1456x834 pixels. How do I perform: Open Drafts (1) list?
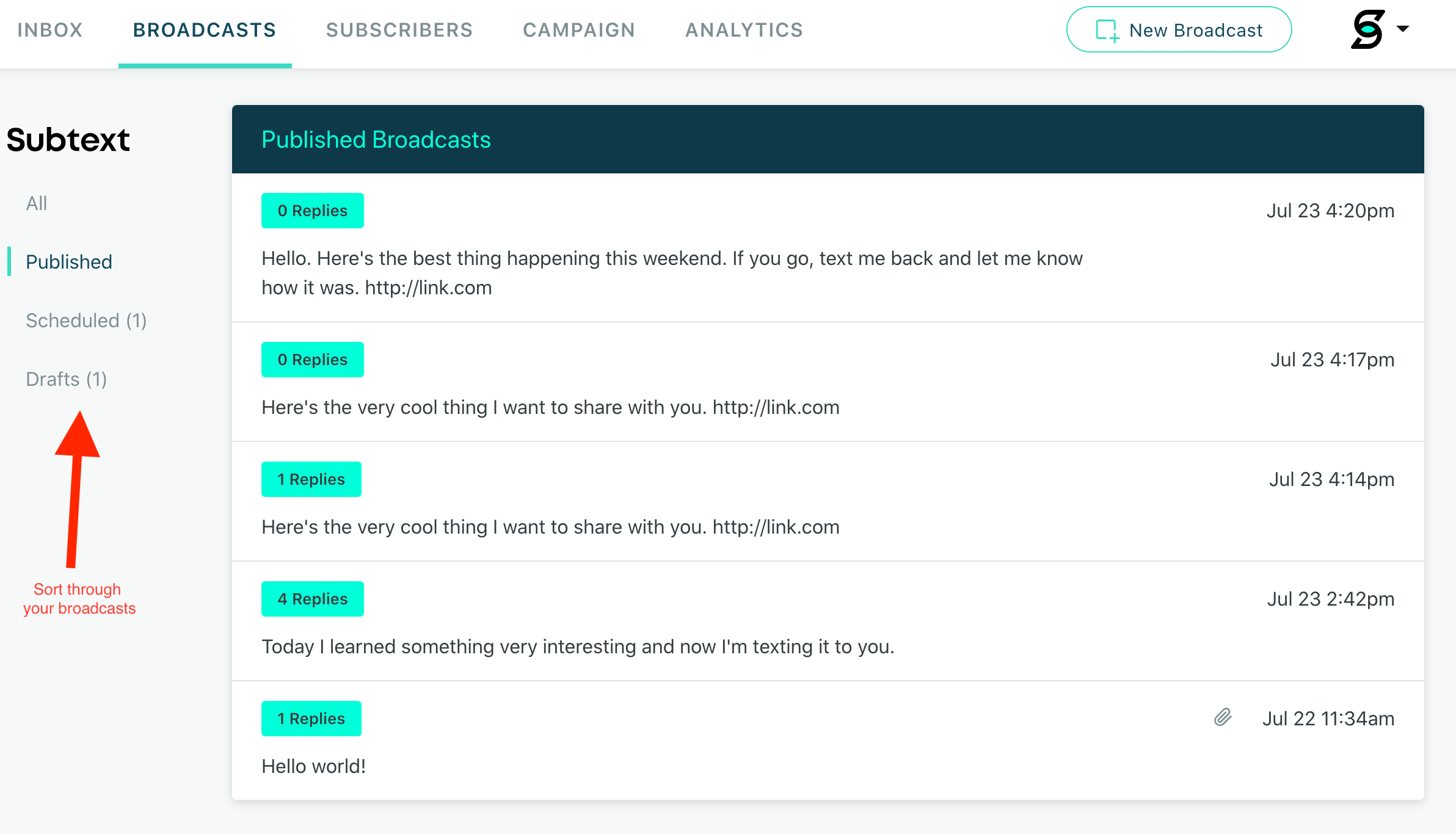(x=67, y=379)
